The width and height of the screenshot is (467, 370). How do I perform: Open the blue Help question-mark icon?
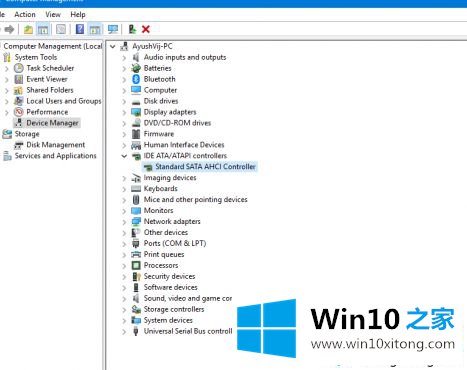pos(80,29)
